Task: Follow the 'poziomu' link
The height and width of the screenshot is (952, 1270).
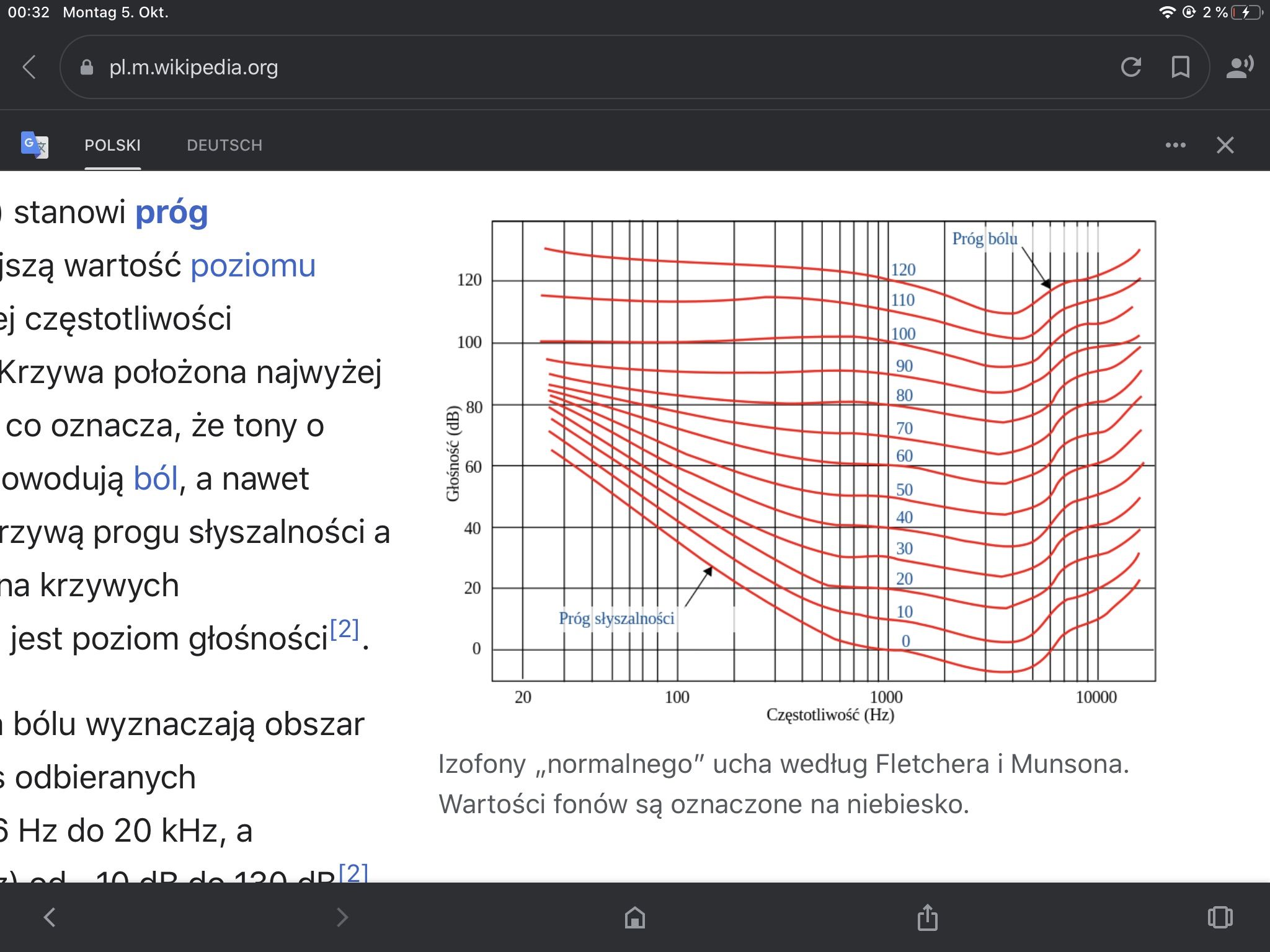Action: [253, 266]
